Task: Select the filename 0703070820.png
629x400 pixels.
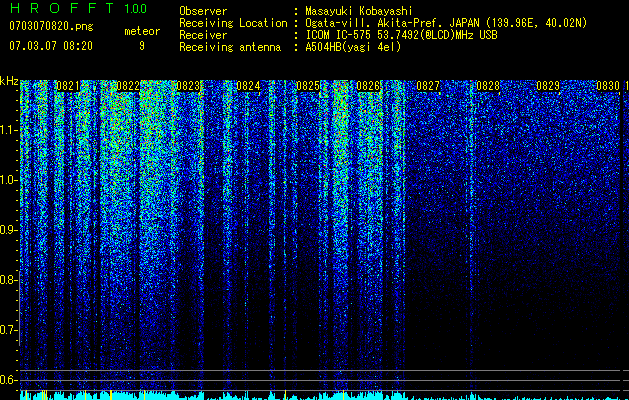Action: pyautogui.click(x=51, y=26)
